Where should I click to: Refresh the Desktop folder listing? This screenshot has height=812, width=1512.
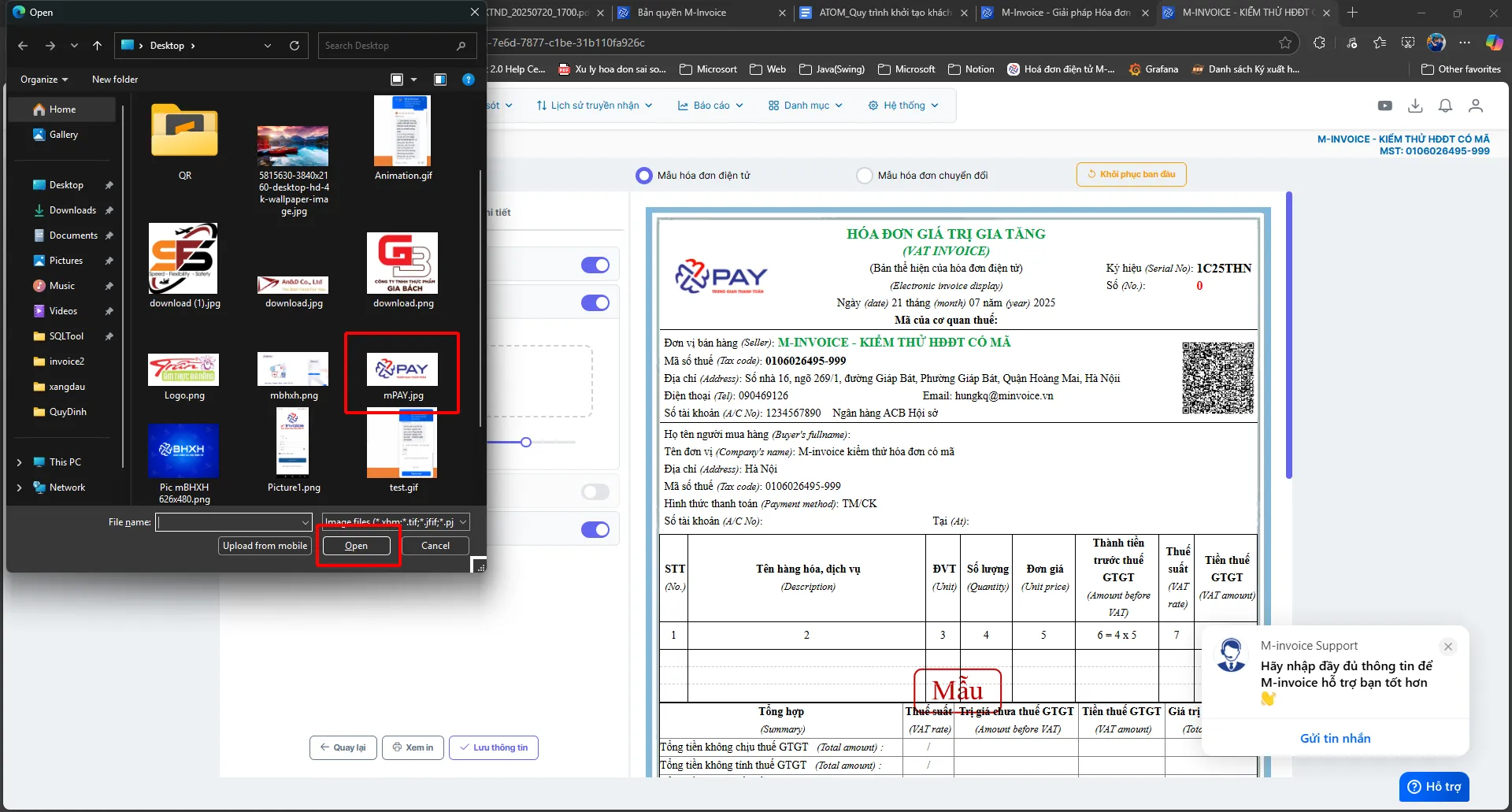[x=295, y=46]
